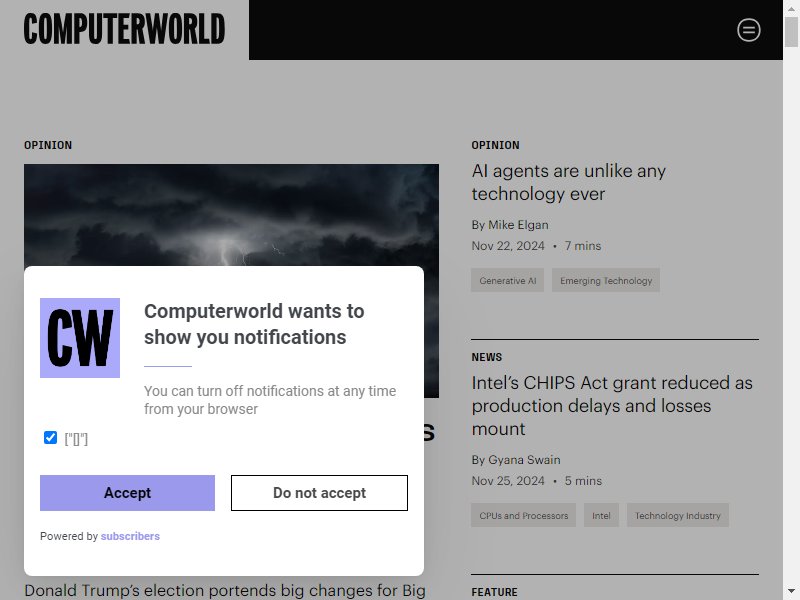800x600 pixels.
Task: Open the hamburger menu icon
Action: [748, 30]
